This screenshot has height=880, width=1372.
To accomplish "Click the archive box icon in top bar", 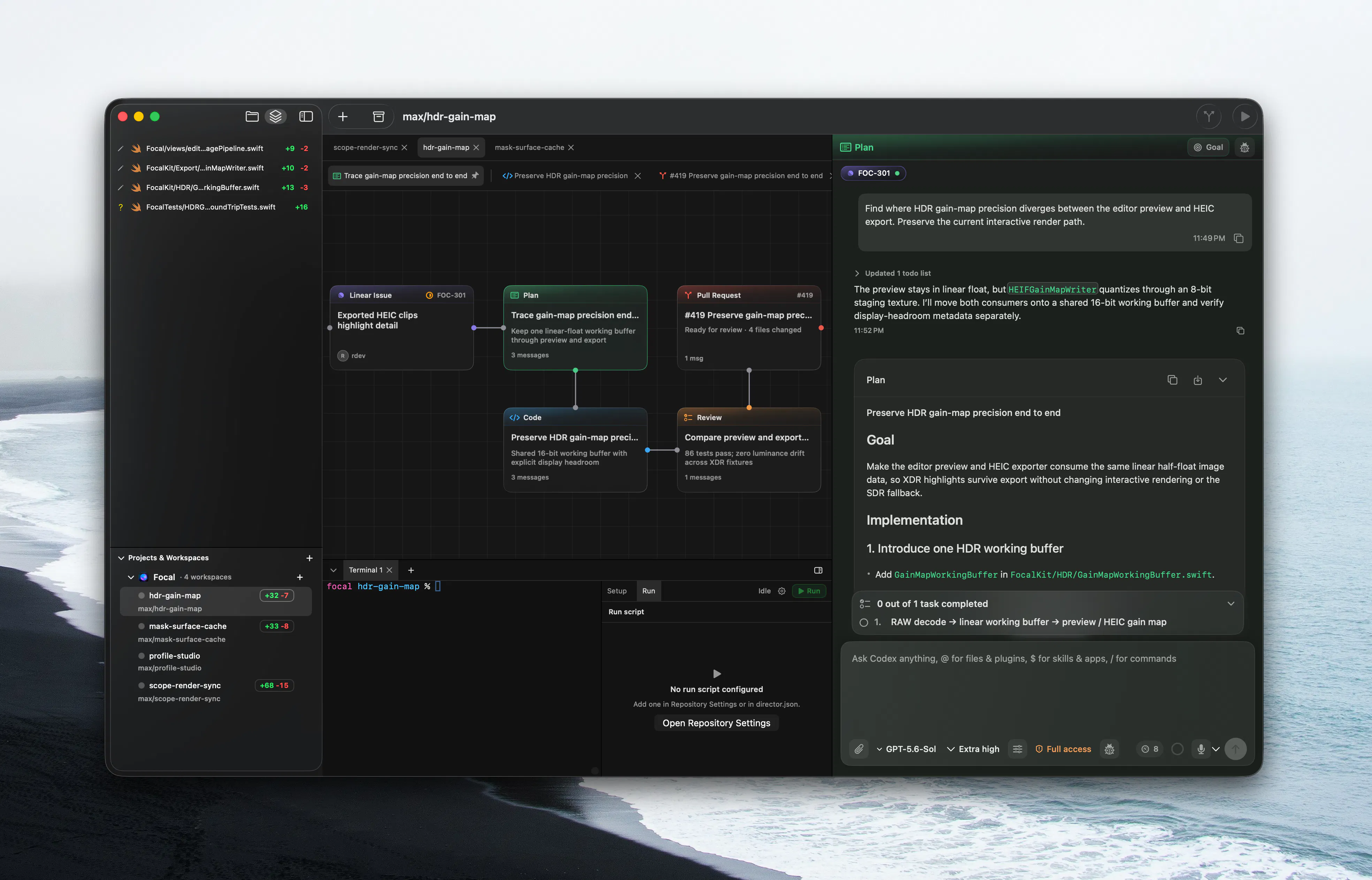I will (x=378, y=116).
